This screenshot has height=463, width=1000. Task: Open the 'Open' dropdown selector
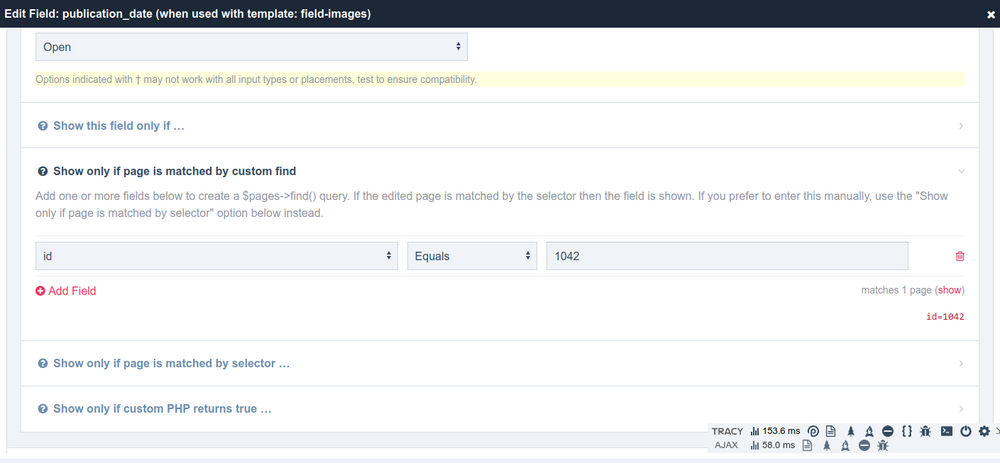click(x=251, y=47)
